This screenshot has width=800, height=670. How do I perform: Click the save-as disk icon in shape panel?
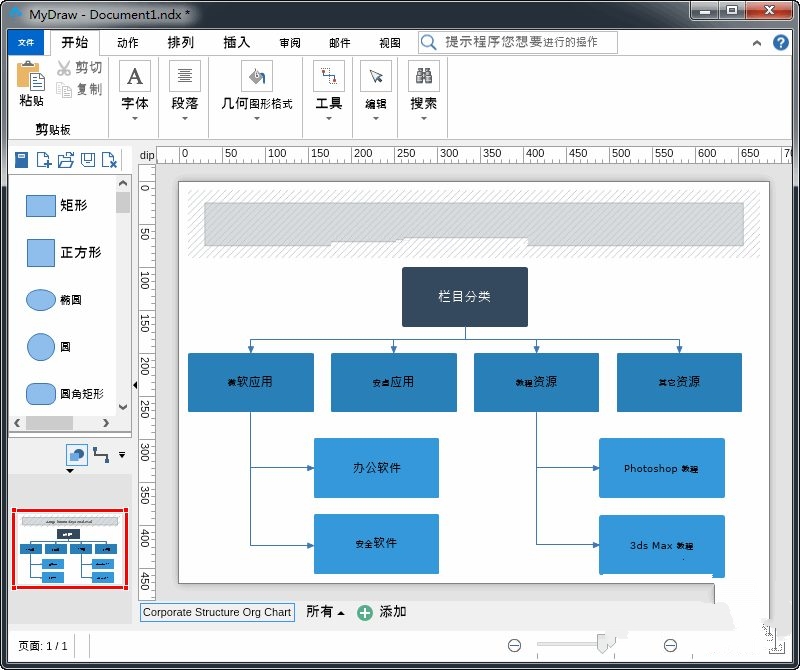[x=88, y=160]
